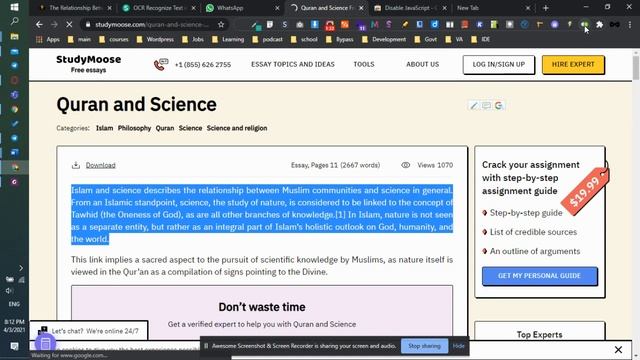Open Windows search from the taskbar
The width and height of the screenshot is (640, 360).
pyautogui.click(x=14, y=21)
